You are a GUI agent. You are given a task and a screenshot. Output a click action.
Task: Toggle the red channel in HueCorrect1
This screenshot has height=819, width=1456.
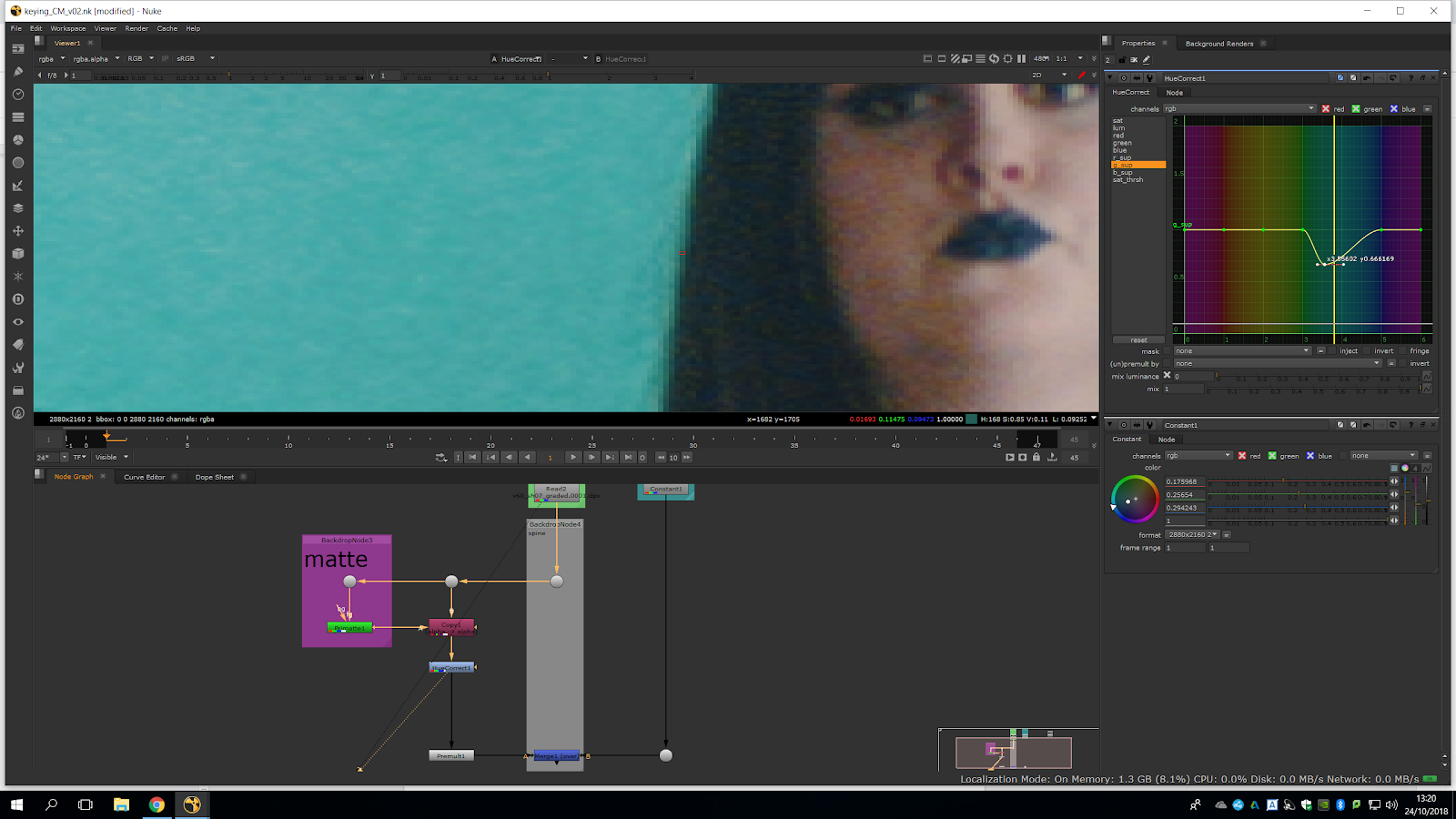[1326, 109]
